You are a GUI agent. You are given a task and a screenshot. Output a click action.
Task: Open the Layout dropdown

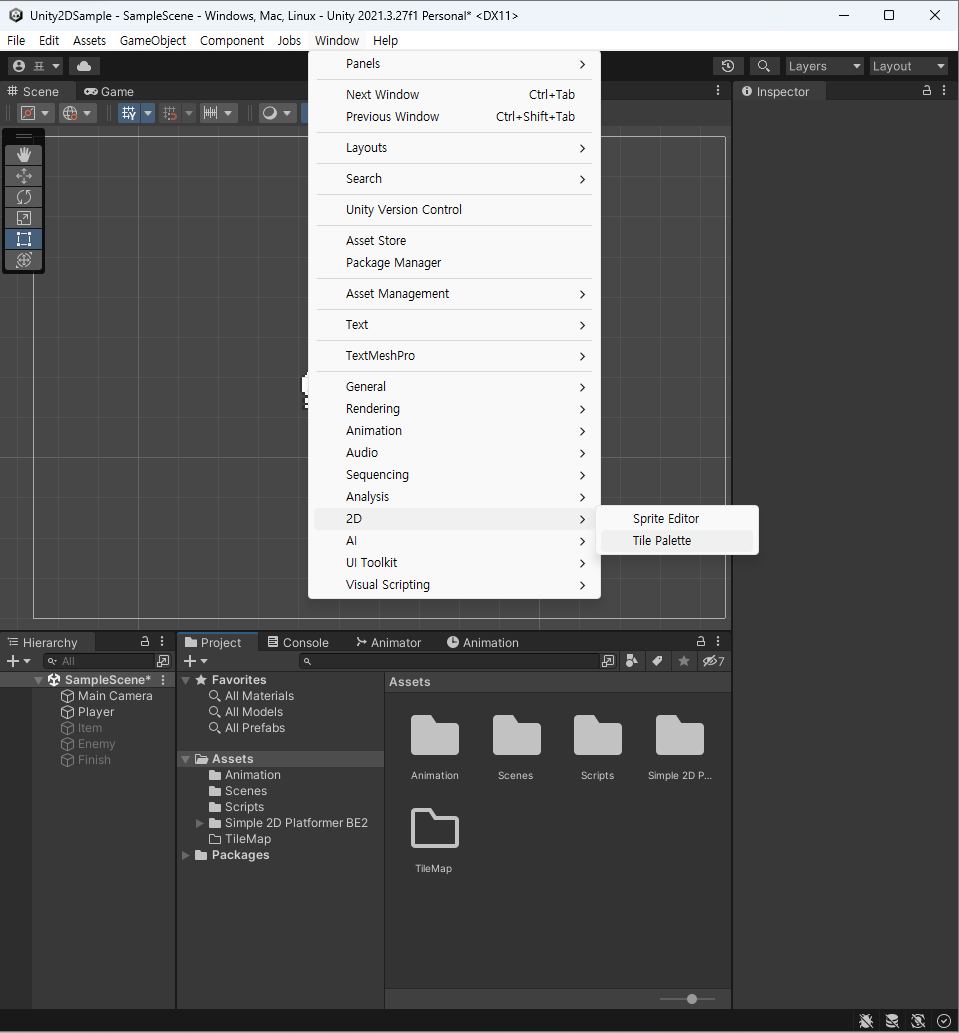908,66
